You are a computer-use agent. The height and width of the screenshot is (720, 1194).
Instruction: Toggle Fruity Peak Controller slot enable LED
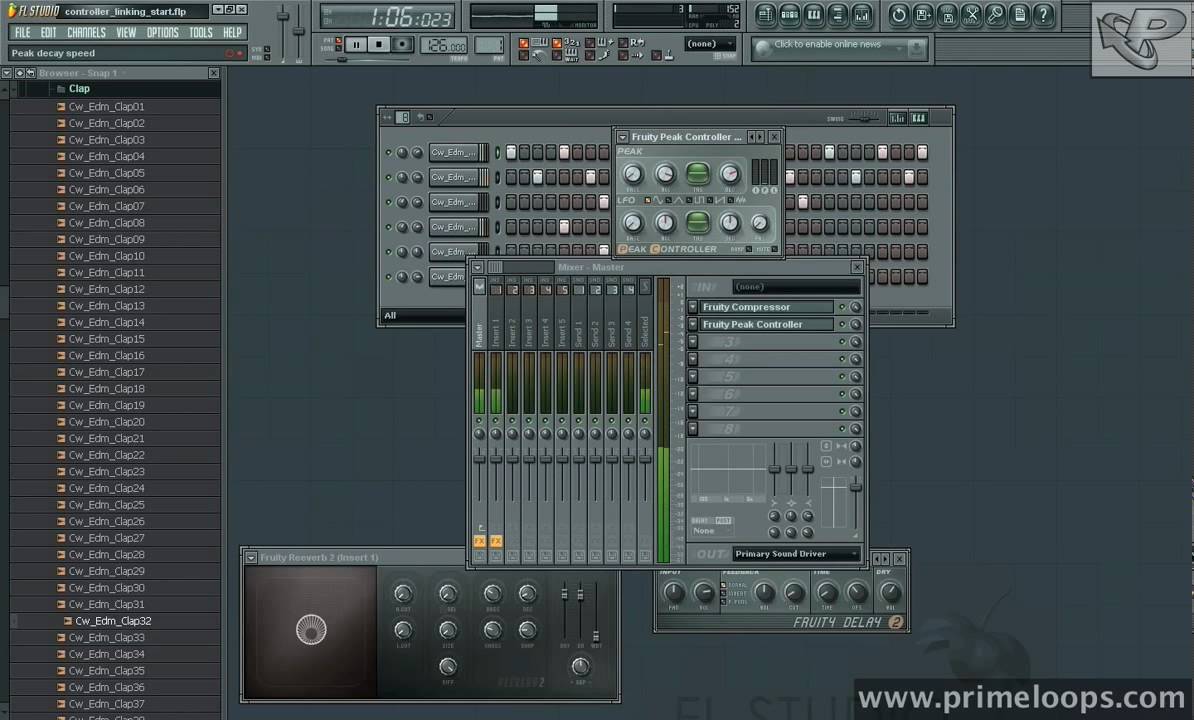point(841,325)
